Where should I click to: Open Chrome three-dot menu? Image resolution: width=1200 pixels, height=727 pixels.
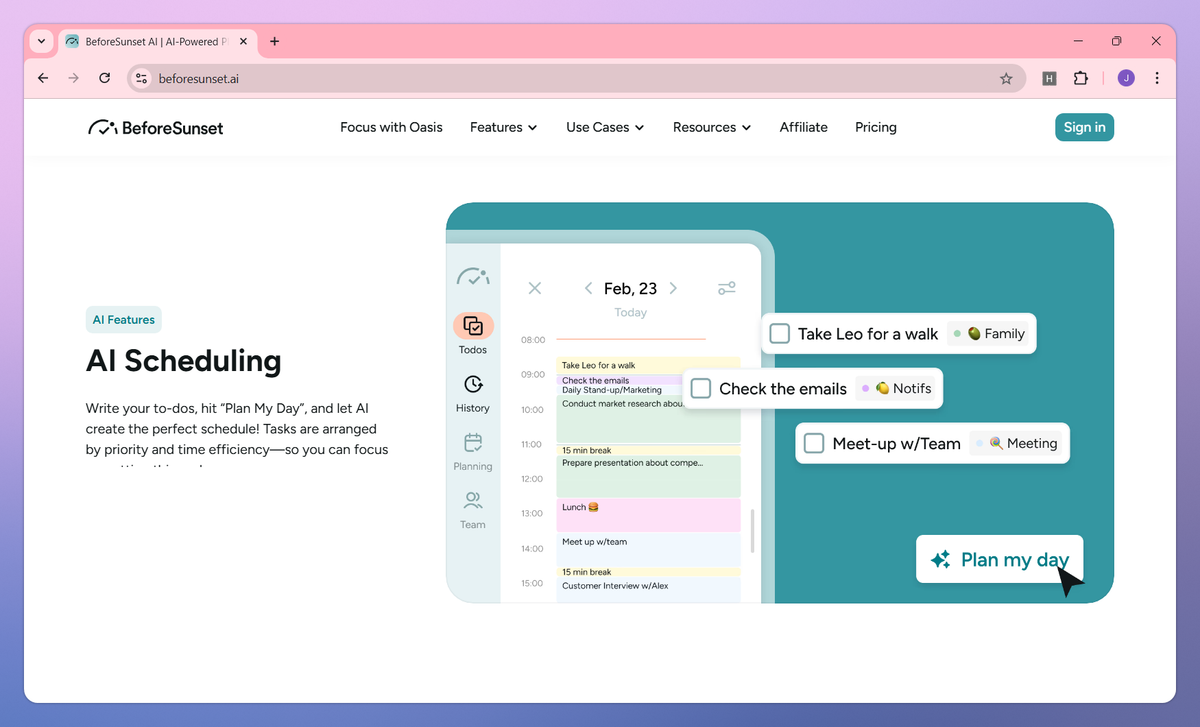[1157, 78]
